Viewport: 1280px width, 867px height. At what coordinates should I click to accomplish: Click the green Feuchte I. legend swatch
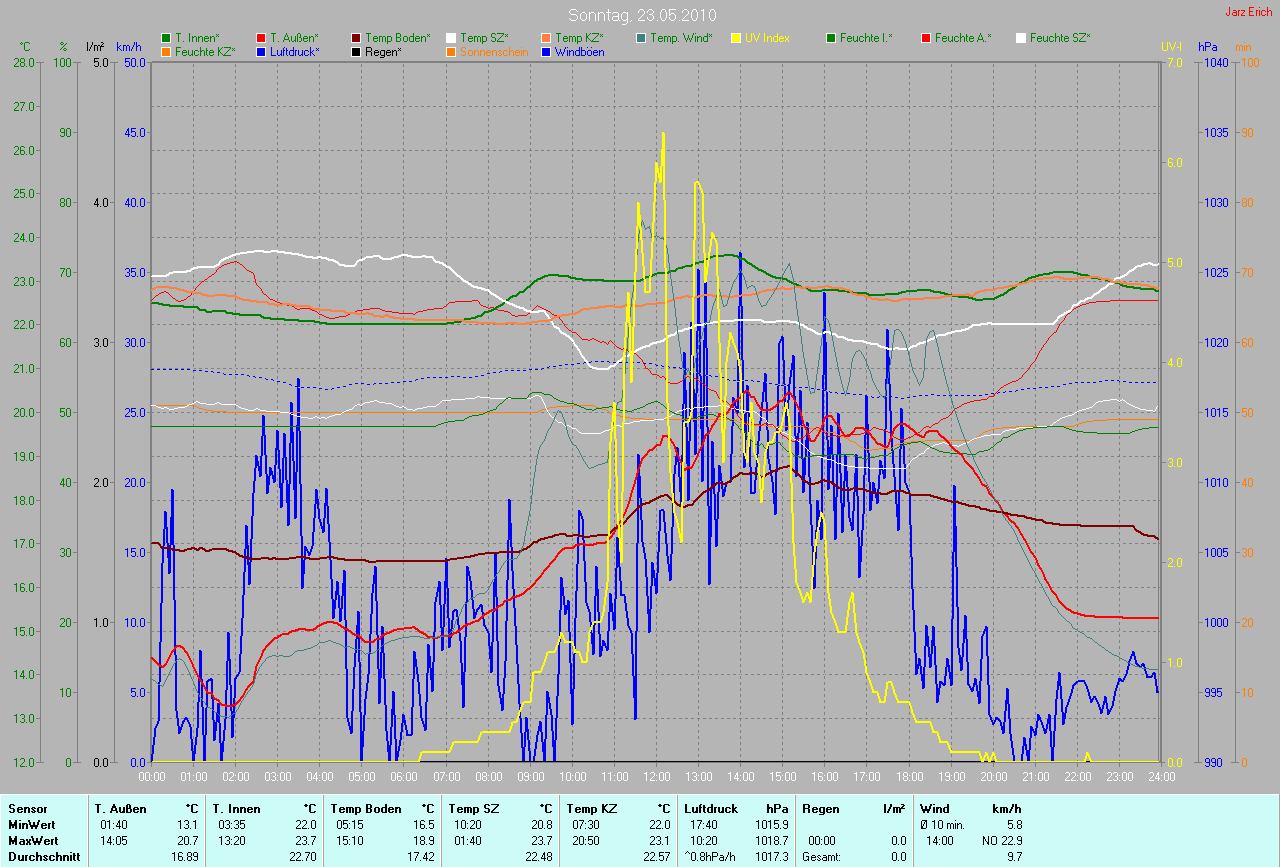click(x=830, y=38)
